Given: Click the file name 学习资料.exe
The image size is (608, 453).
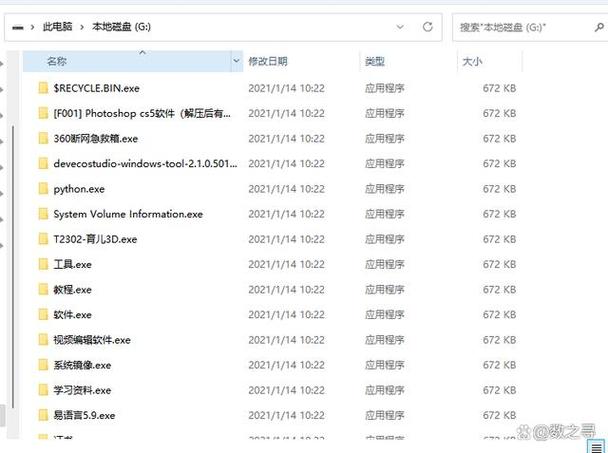Looking at the screenshot, I should 82,390.
